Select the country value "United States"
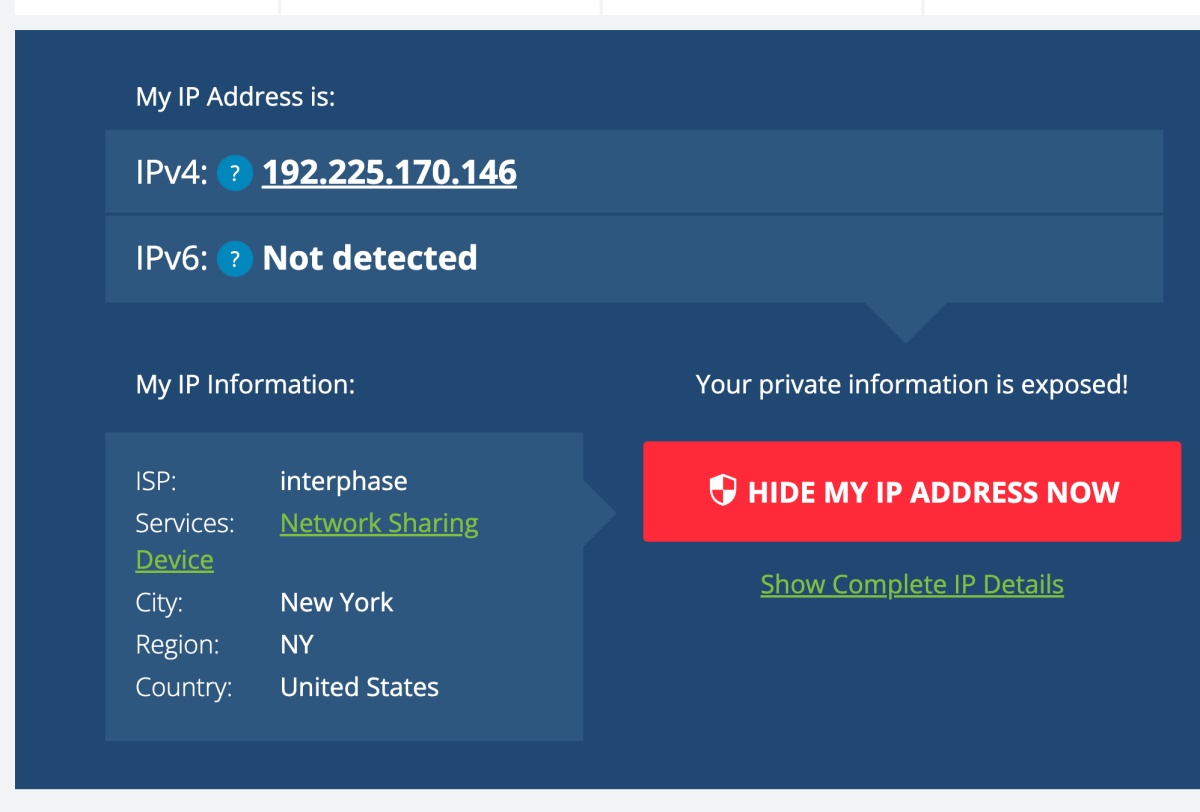Viewport: 1200px width, 812px height. point(359,687)
